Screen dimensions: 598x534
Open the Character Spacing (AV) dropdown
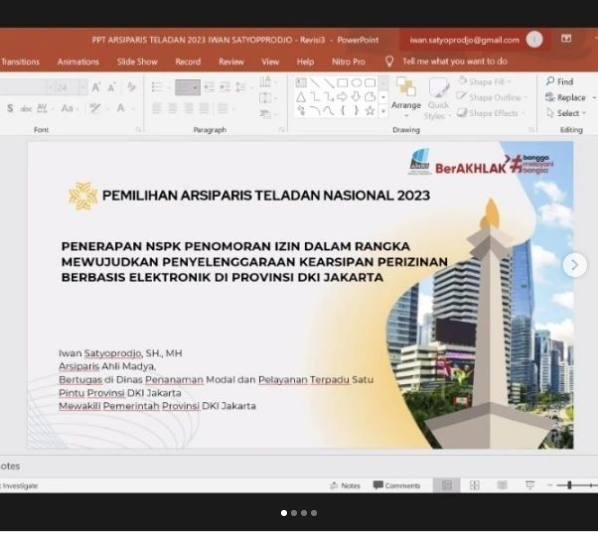pos(44,109)
